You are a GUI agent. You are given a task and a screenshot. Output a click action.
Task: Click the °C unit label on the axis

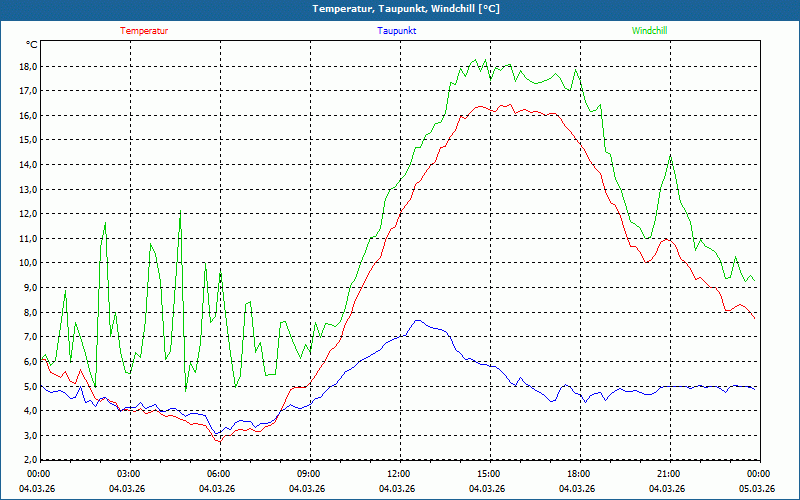pos(32,44)
